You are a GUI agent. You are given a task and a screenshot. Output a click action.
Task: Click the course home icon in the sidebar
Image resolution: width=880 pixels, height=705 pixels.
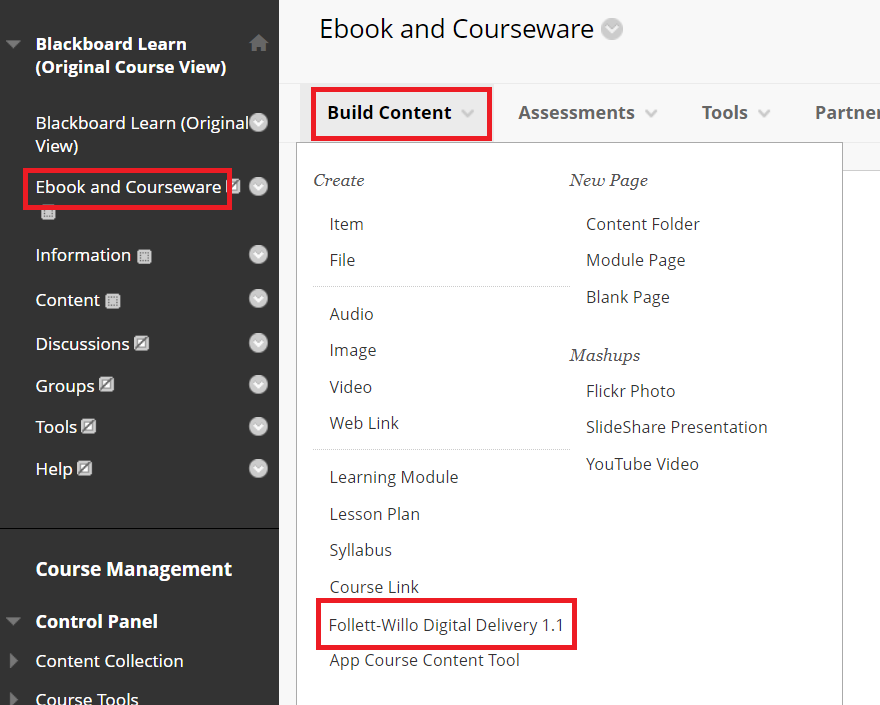click(x=258, y=44)
